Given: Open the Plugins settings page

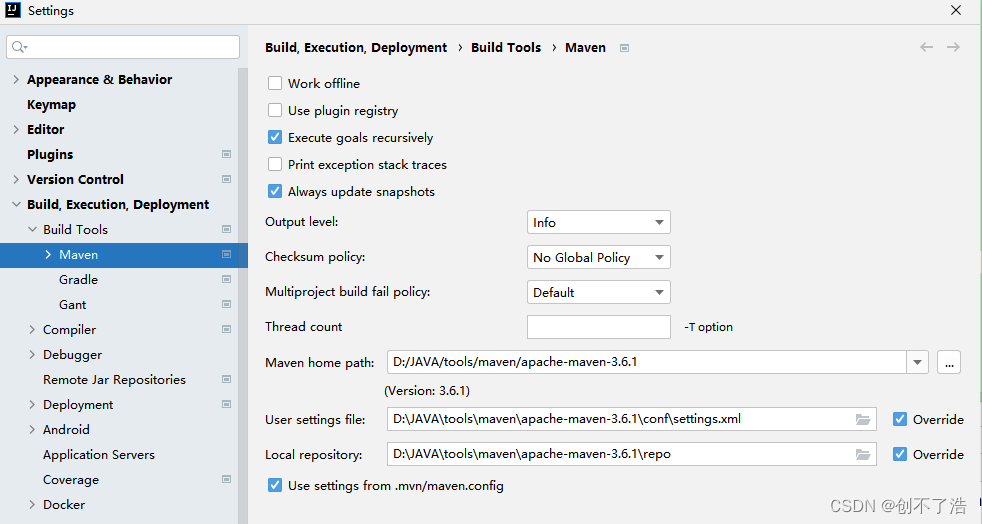Looking at the screenshot, I should pos(50,155).
